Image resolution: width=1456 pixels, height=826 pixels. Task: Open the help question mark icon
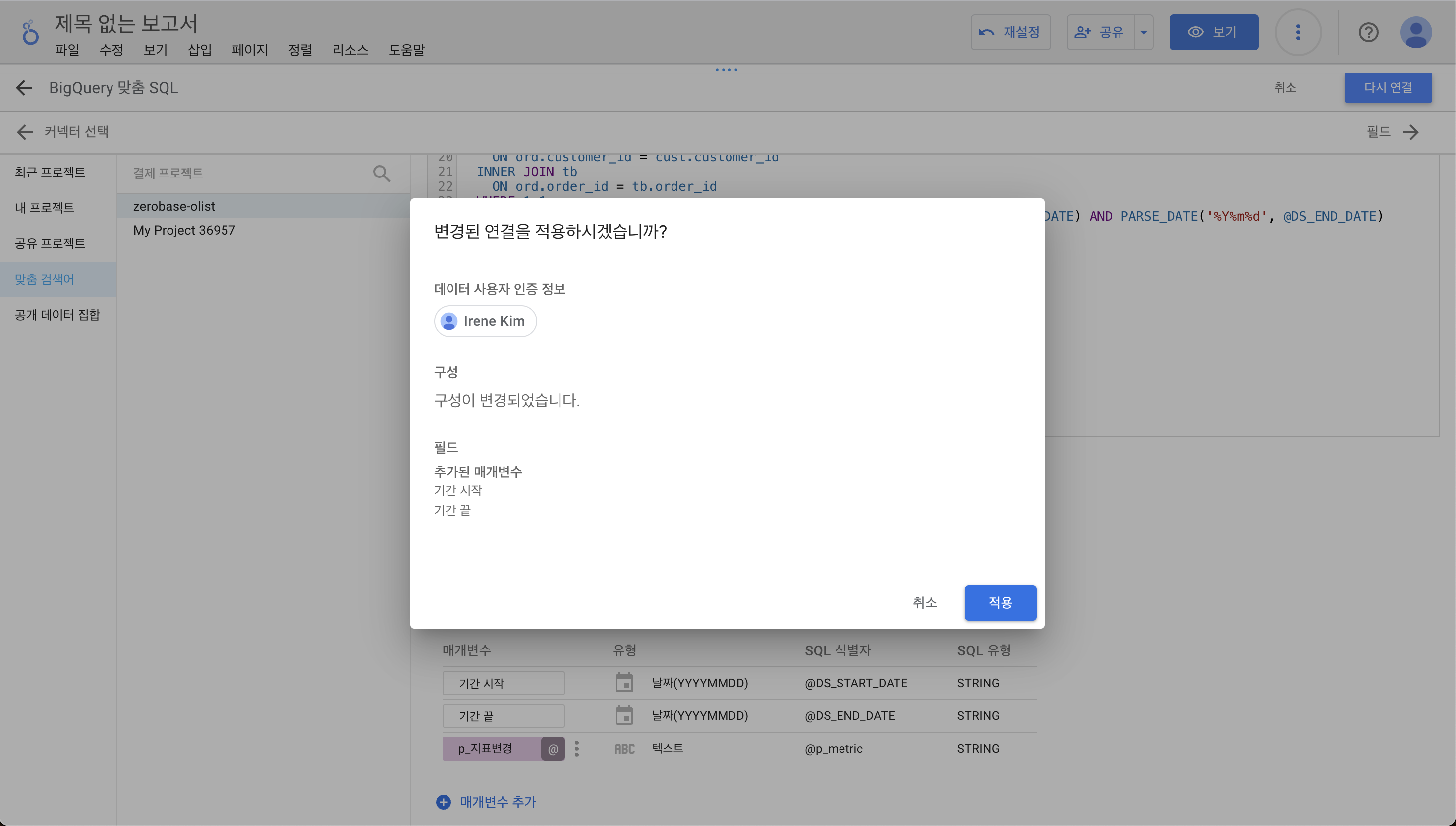click(x=1368, y=32)
